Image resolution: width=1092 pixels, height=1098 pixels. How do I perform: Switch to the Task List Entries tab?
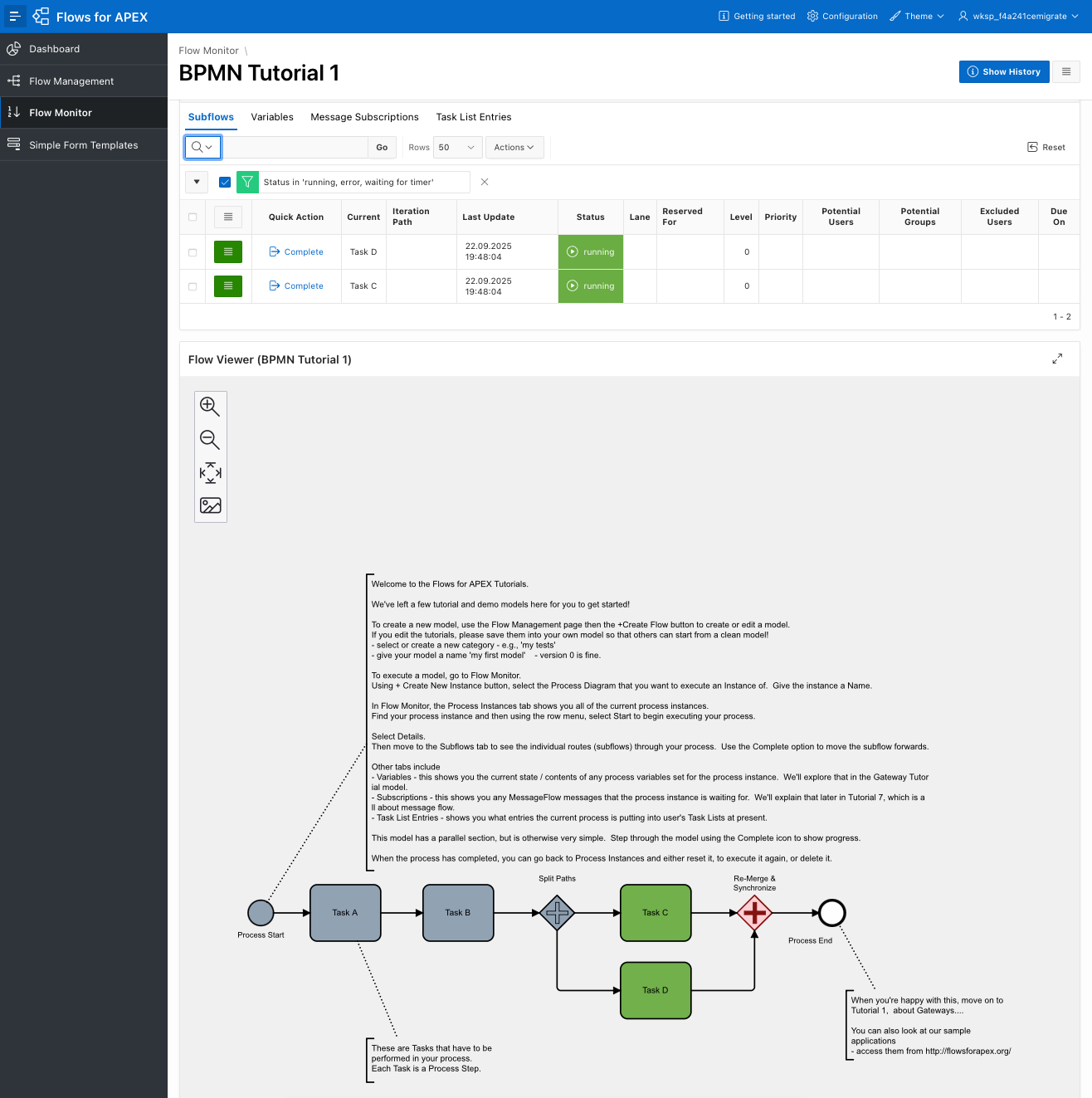click(x=474, y=117)
